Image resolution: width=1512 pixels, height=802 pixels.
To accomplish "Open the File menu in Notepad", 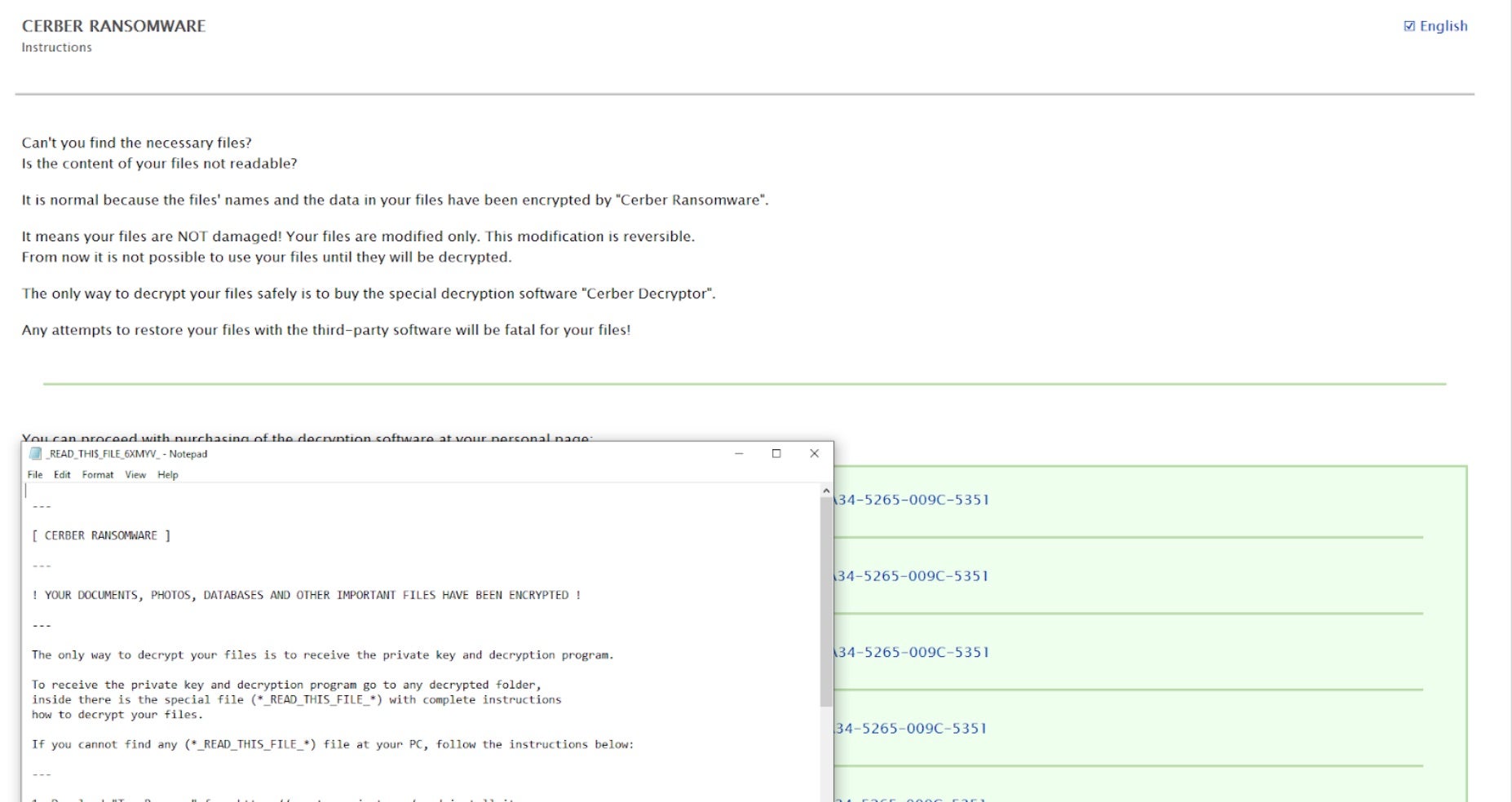I will (x=35, y=475).
